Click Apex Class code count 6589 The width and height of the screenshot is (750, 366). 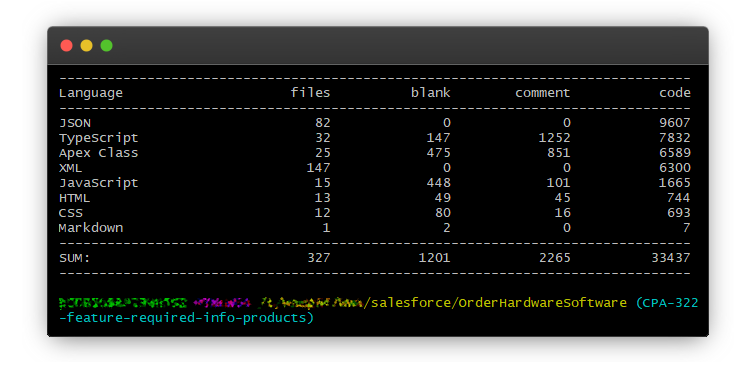674,153
